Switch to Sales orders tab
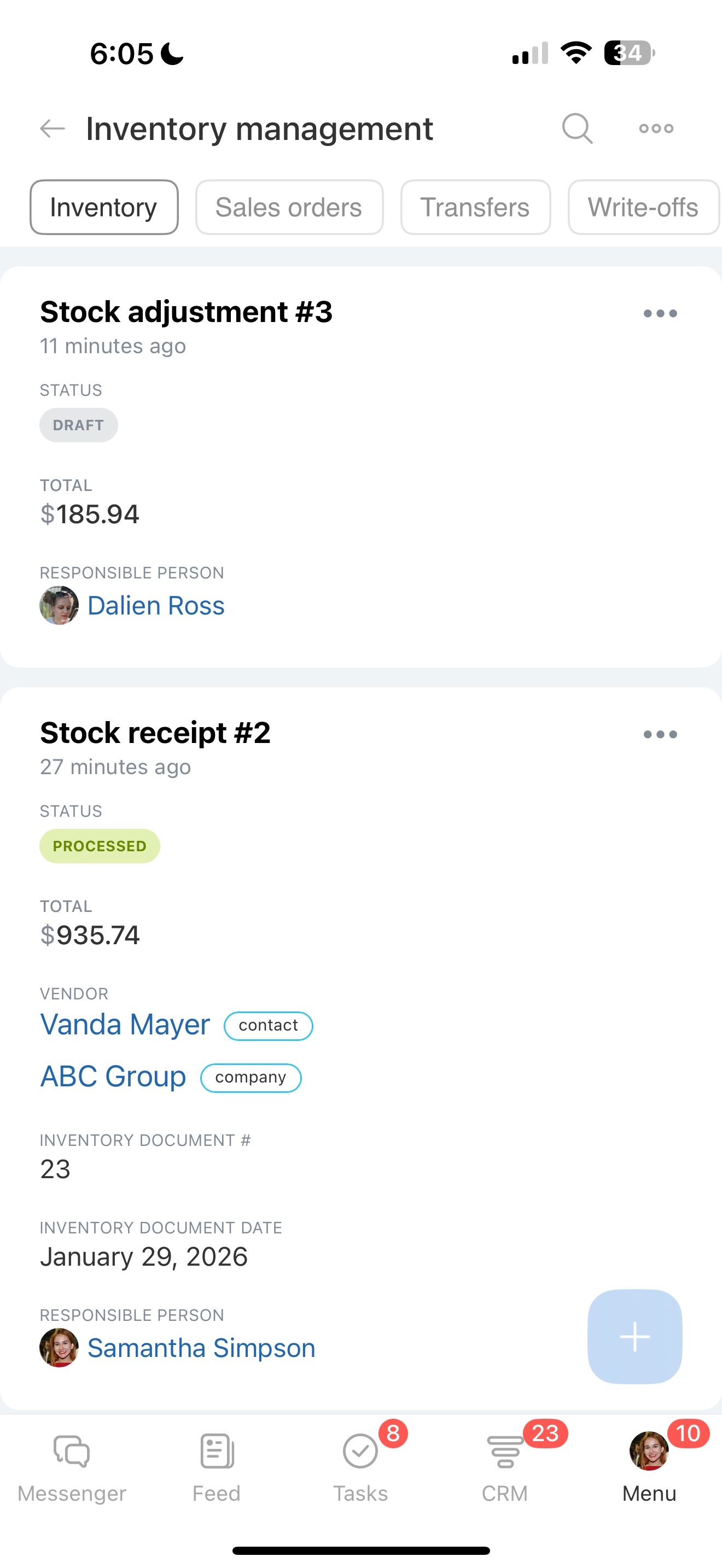 tap(289, 208)
